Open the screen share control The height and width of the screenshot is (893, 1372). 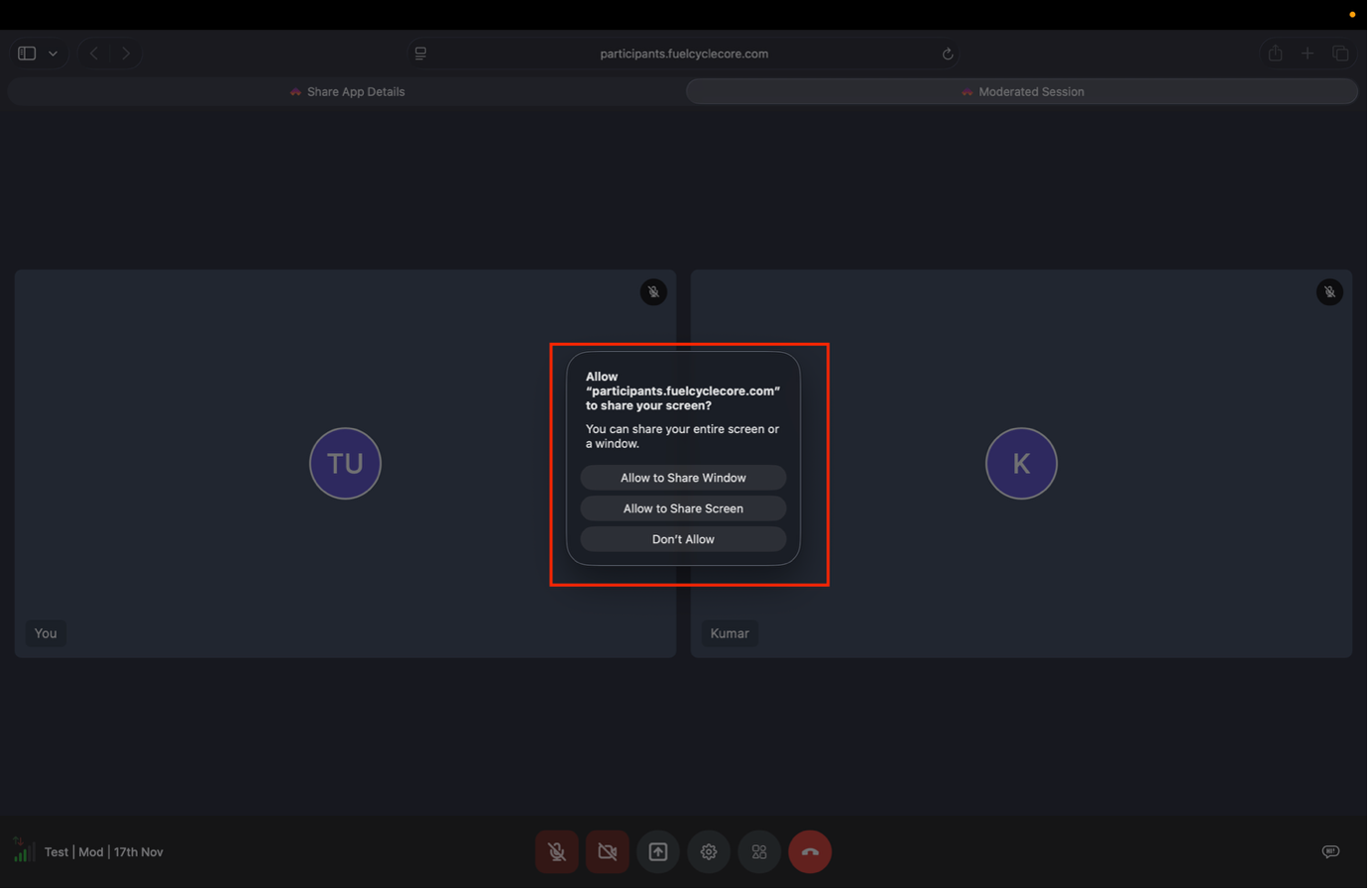click(657, 851)
